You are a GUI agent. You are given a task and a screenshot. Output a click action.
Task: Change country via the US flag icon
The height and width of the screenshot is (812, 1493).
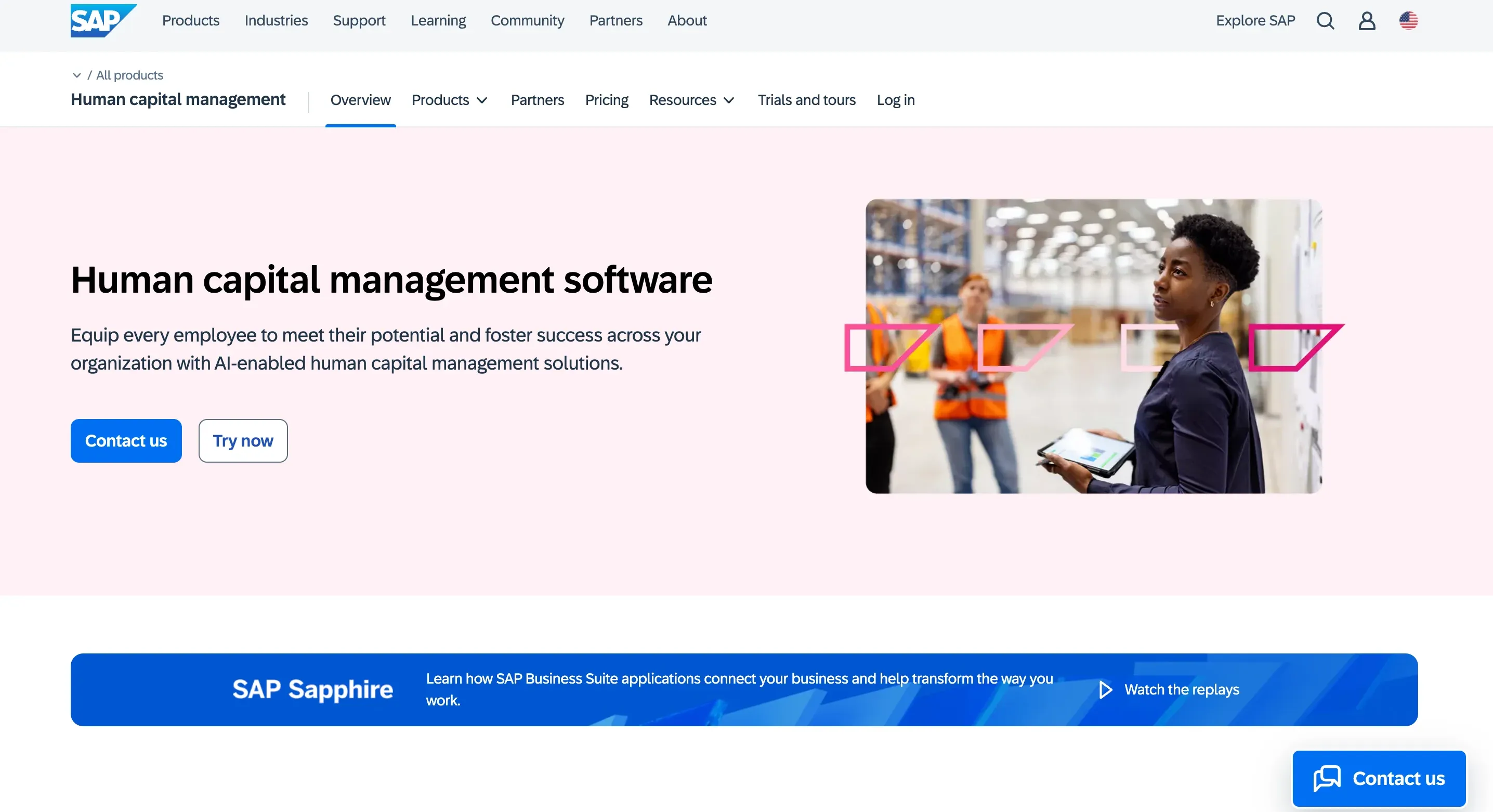tap(1408, 21)
